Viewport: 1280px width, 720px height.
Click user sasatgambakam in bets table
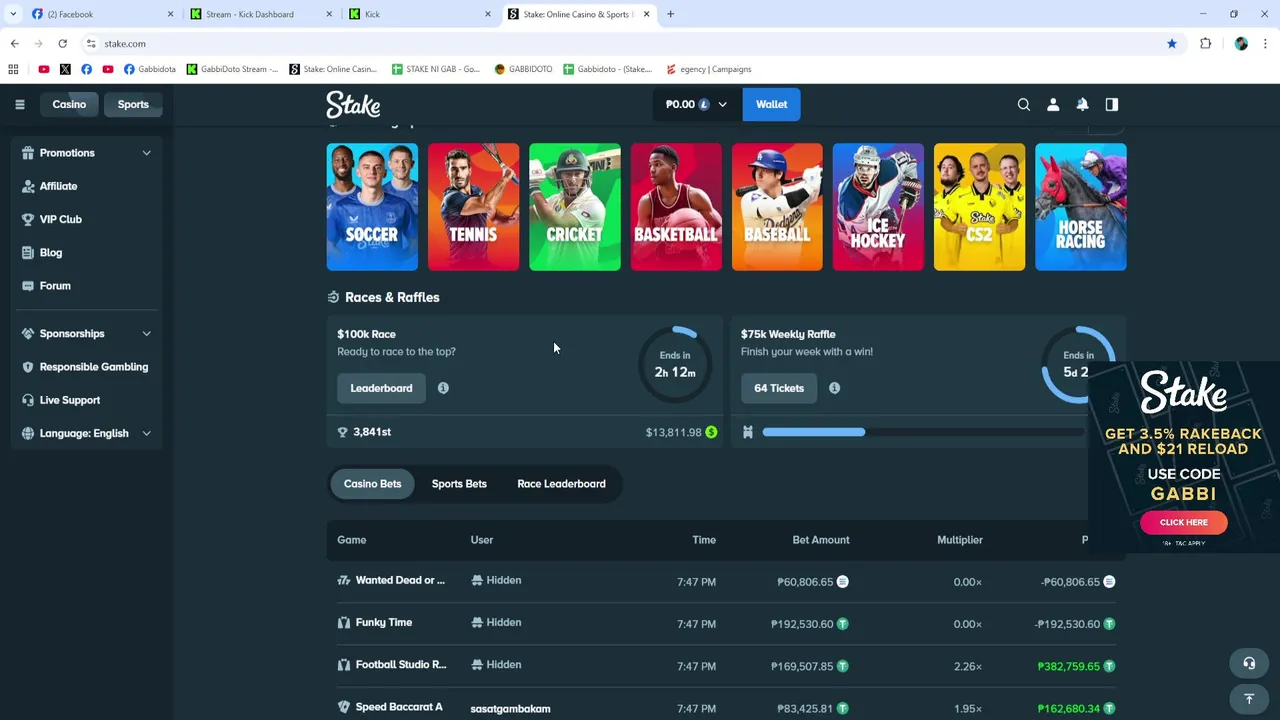click(x=510, y=708)
